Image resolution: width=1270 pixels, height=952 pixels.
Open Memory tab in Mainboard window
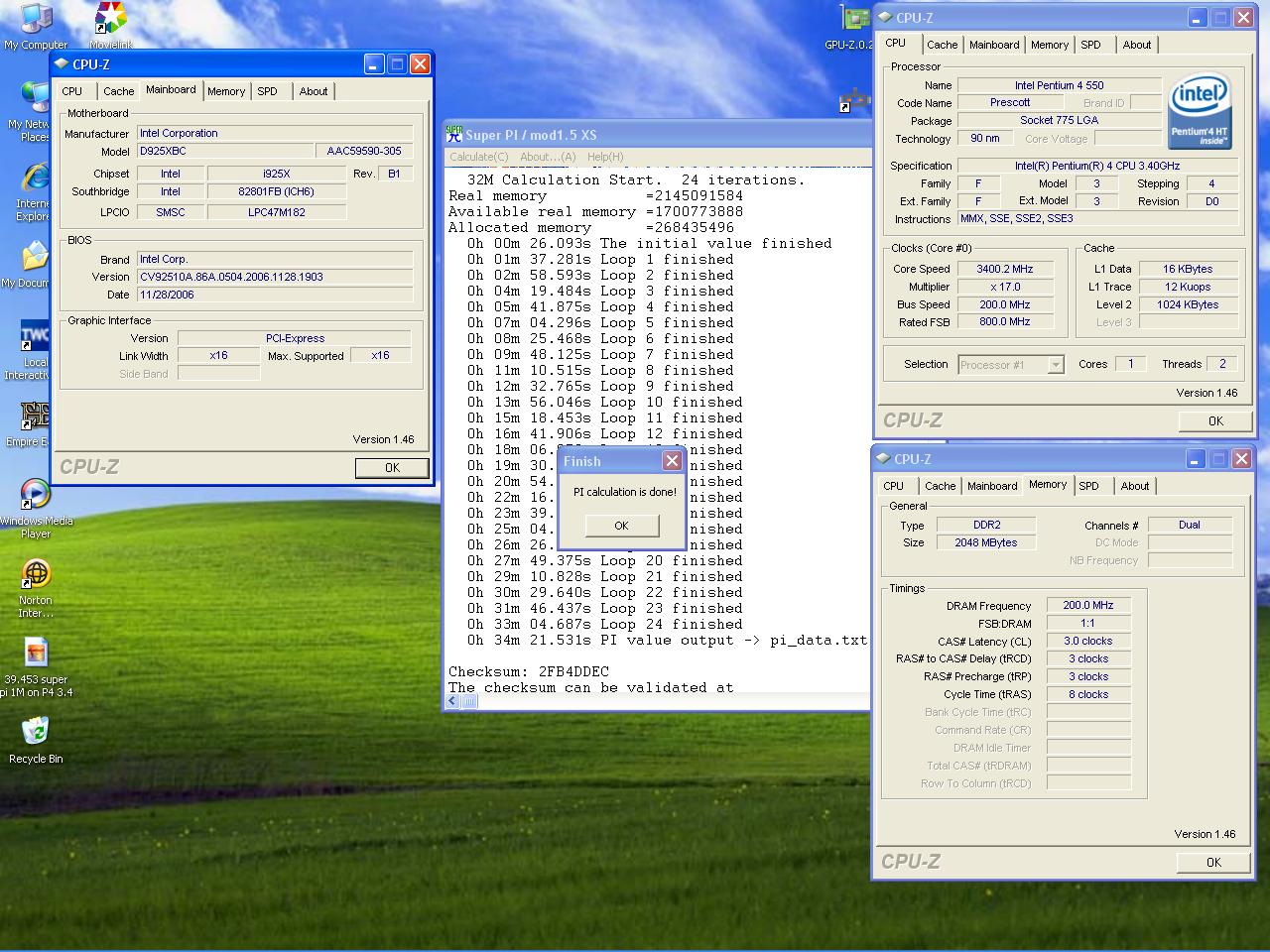point(226,91)
